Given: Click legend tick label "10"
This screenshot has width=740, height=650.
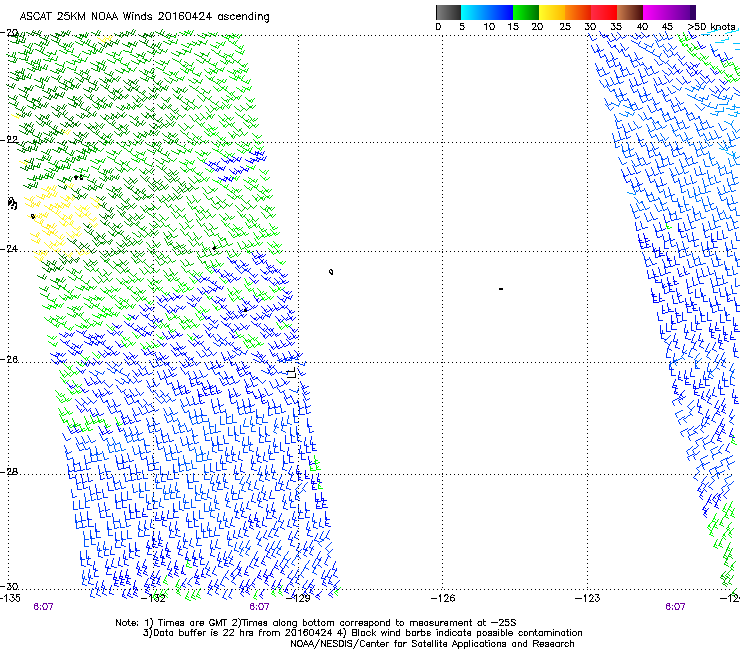Looking at the screenshot, I should click(x=489, y=27).
